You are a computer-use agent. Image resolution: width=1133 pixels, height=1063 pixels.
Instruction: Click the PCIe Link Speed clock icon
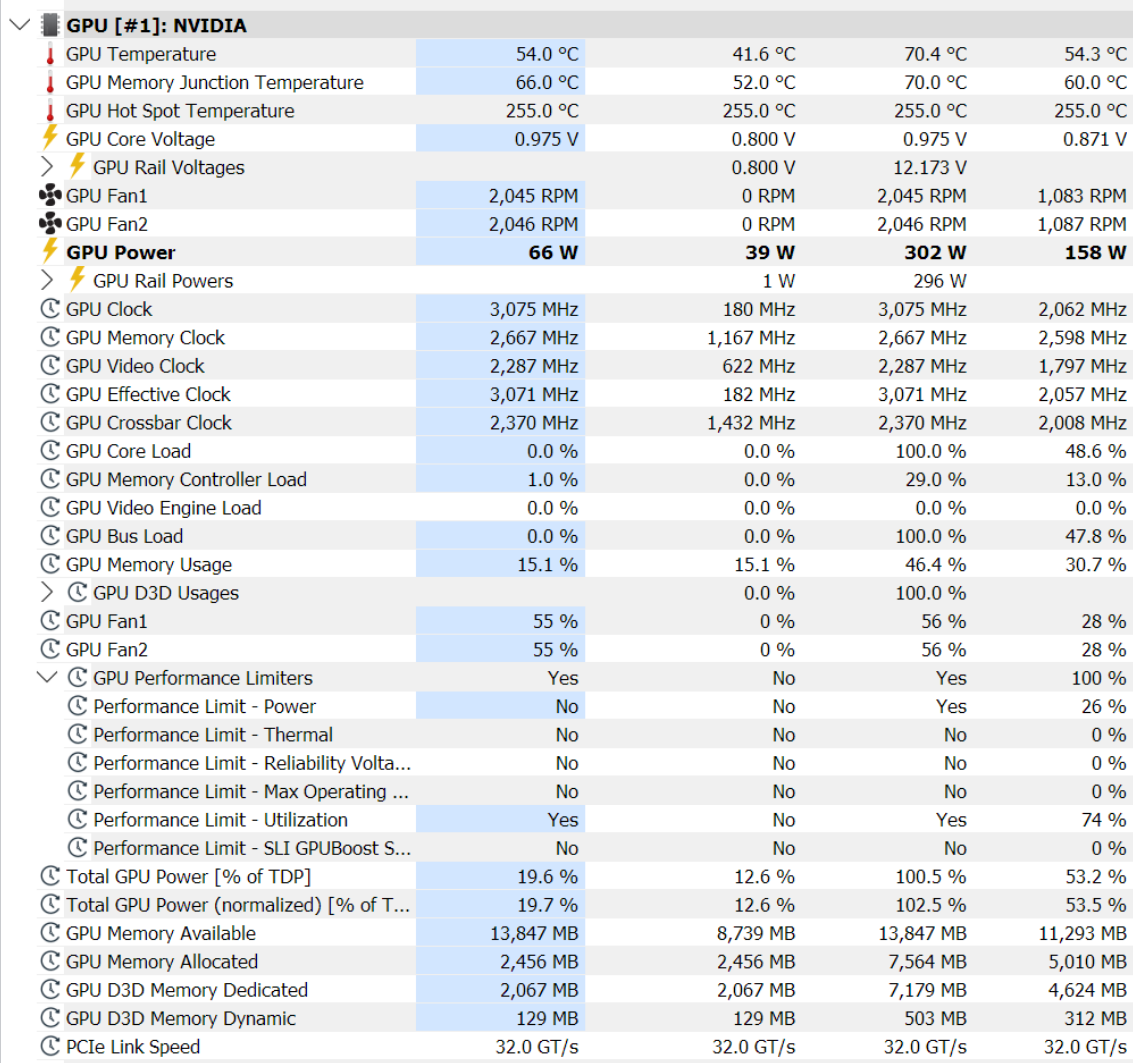click(x=50, y=1047)
